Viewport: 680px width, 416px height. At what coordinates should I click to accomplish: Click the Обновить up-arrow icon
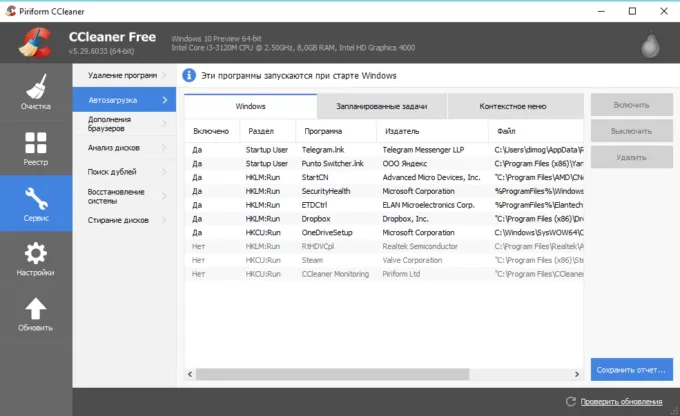[x=35, y=315]
